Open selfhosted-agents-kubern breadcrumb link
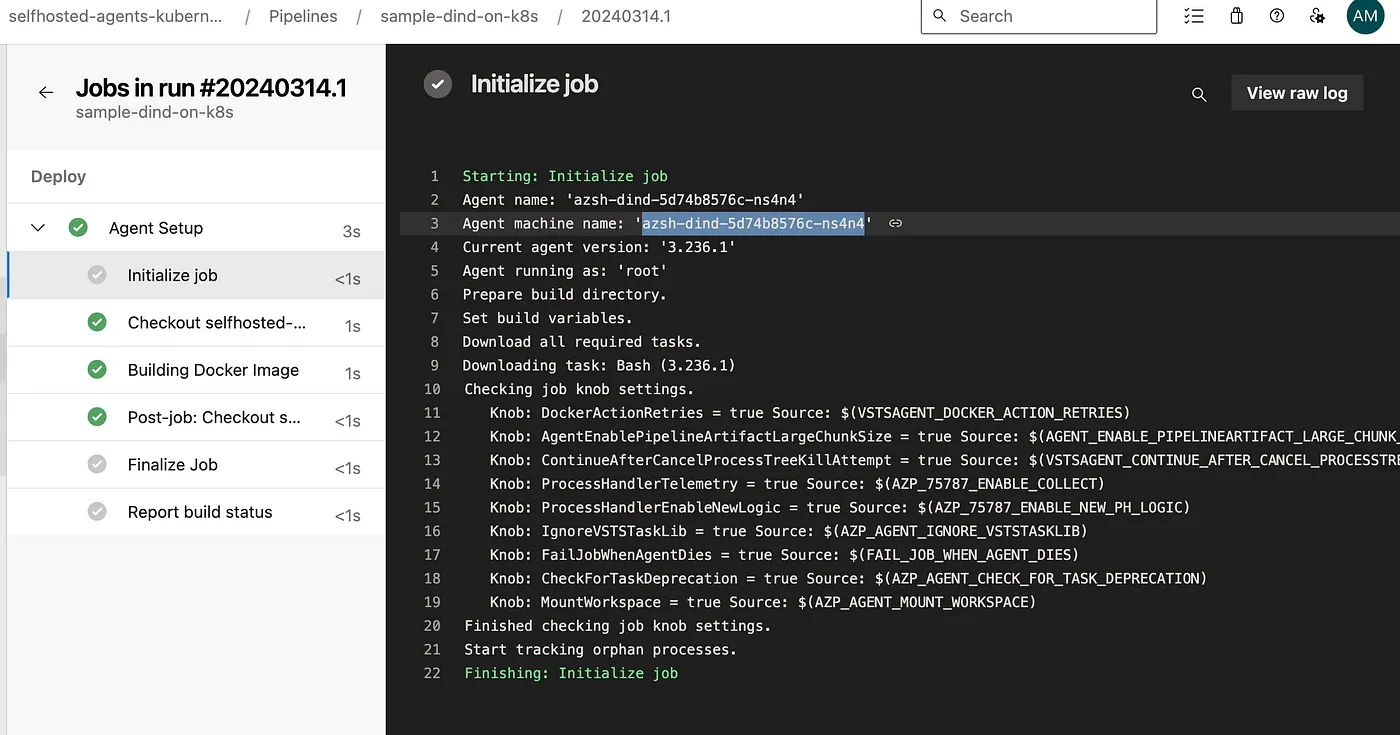 [x=116, y=16]
